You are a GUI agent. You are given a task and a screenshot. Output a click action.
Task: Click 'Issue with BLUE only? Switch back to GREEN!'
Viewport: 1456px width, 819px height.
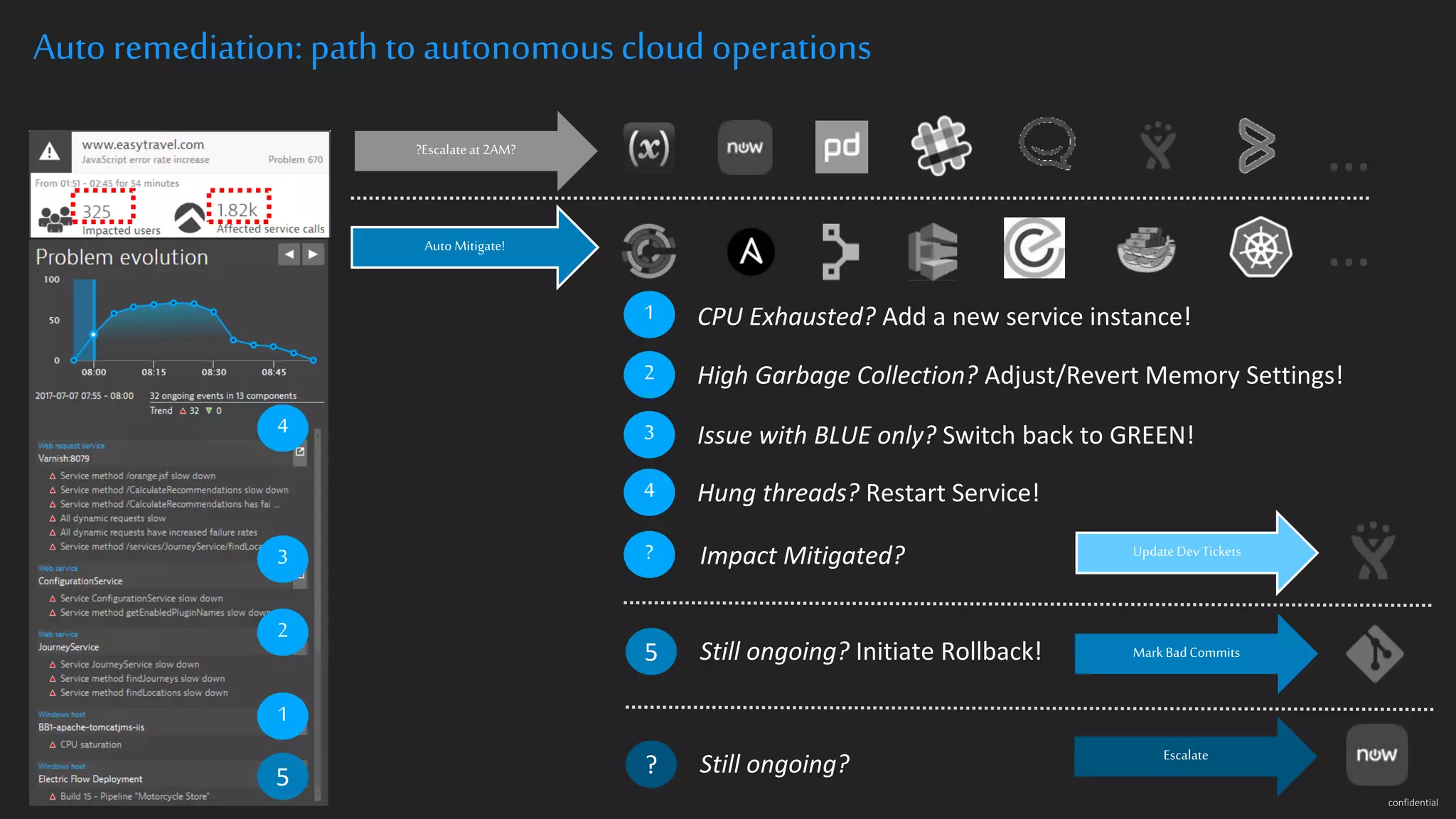tap(946, 435)
